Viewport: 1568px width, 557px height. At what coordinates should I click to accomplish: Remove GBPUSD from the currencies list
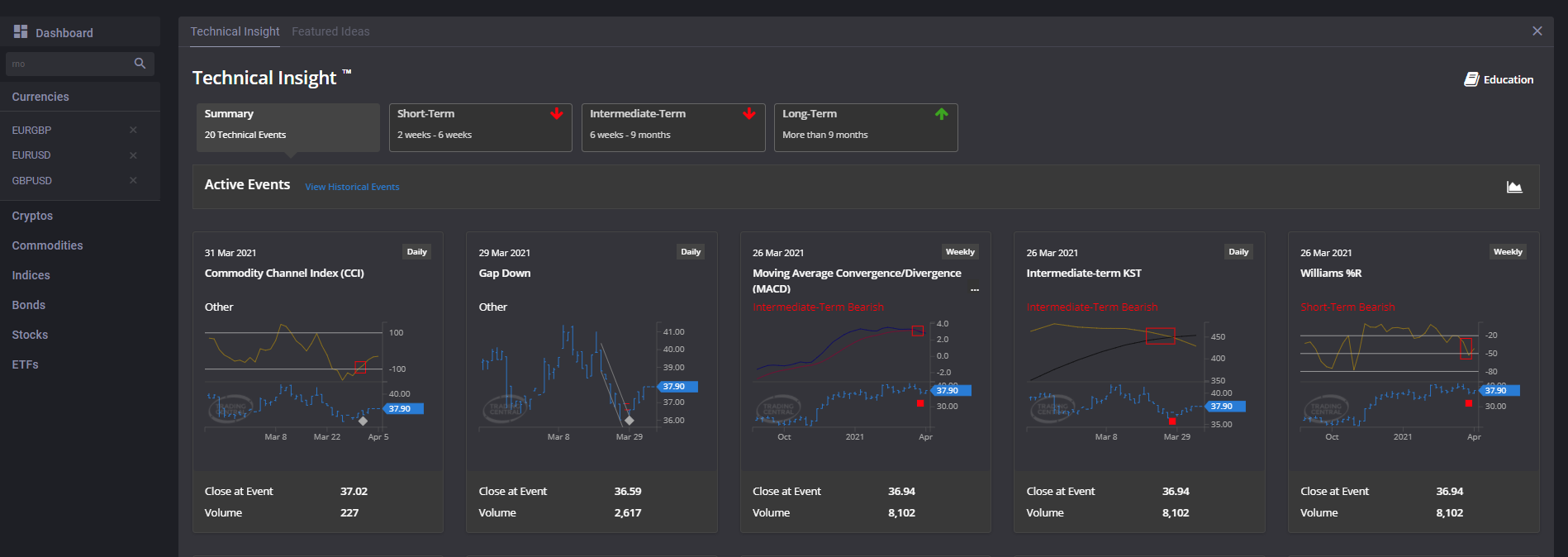click(x=133, y=180)
